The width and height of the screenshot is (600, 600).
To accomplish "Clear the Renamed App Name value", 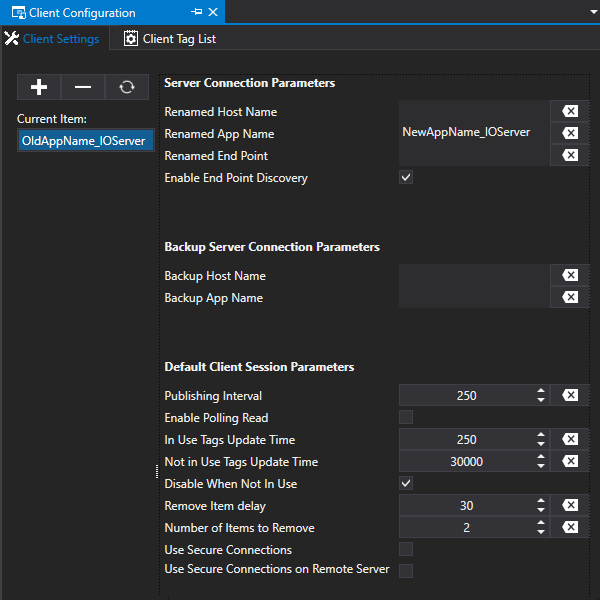I will 569,133.
